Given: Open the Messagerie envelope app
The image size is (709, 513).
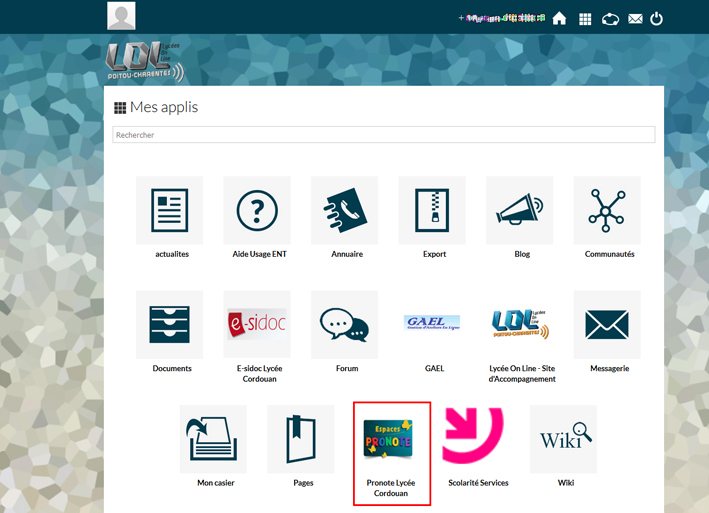Looking at the screenshot, I should 607,325.
